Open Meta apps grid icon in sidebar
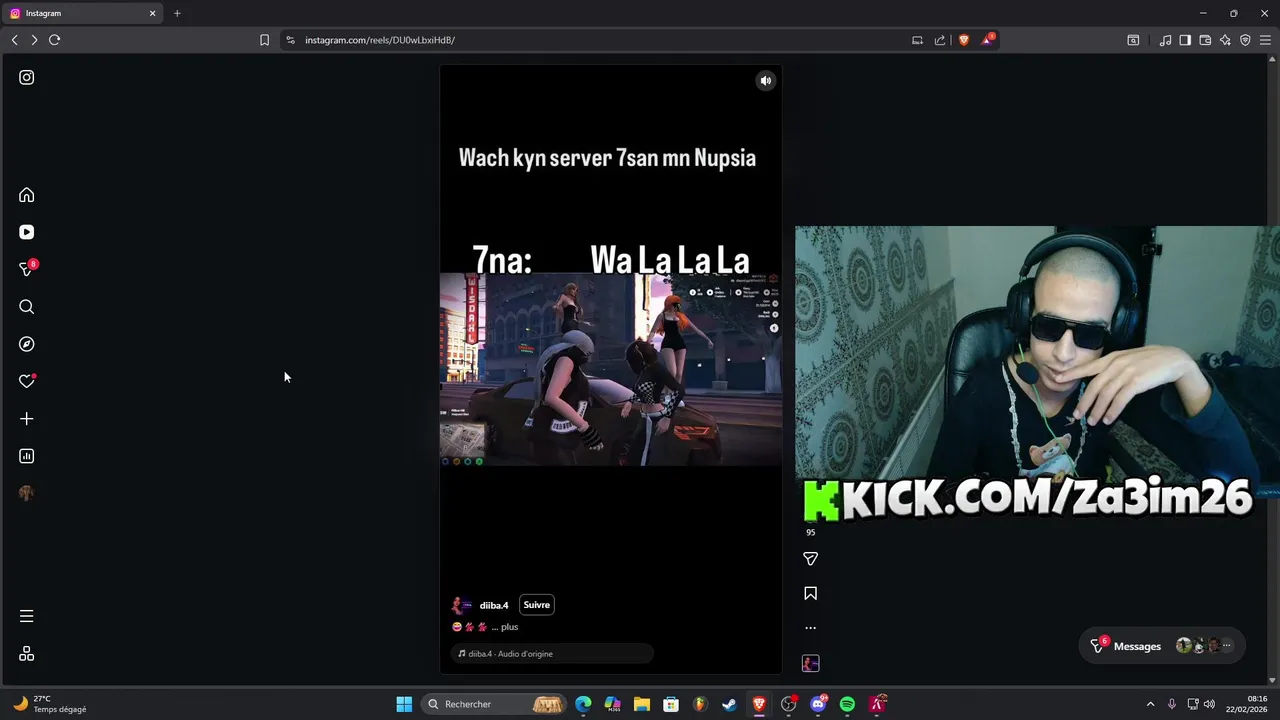 coord(27,654)
